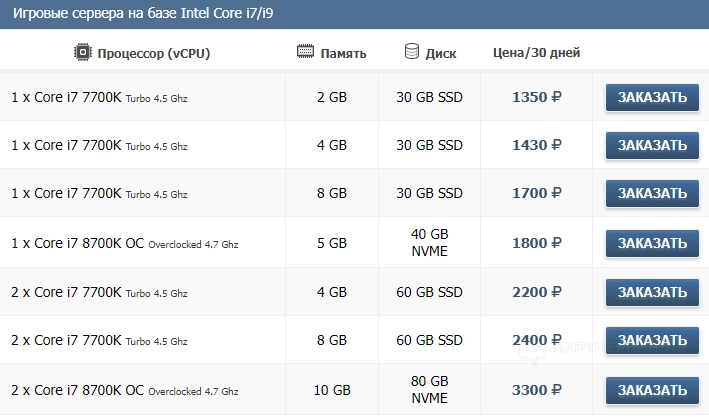The height and width of the screenshot is (417, 709).
Task: Select the 1 x Core i7 8700K OC row
Action: (125, 243)
